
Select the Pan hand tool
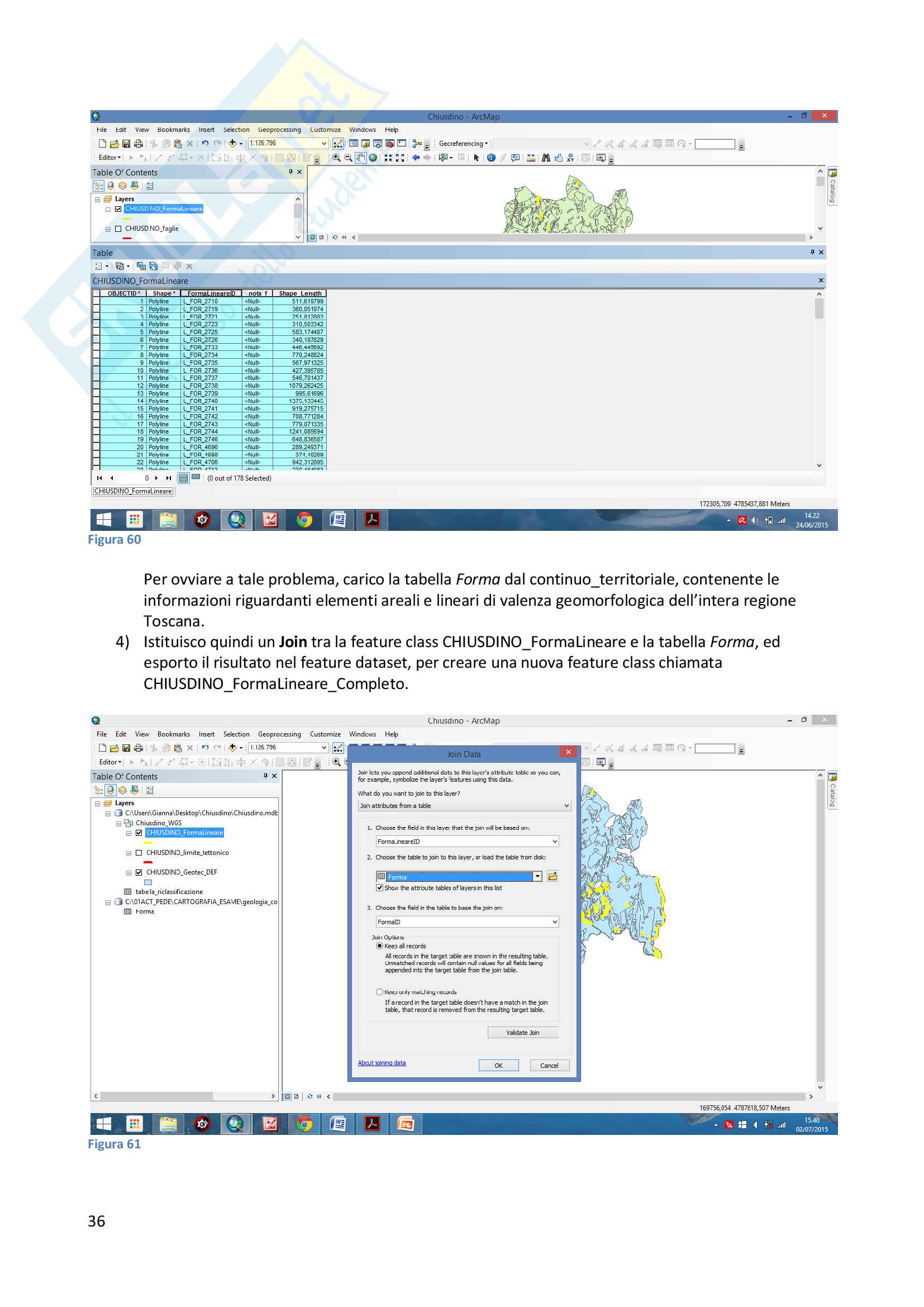pos(360,158)
